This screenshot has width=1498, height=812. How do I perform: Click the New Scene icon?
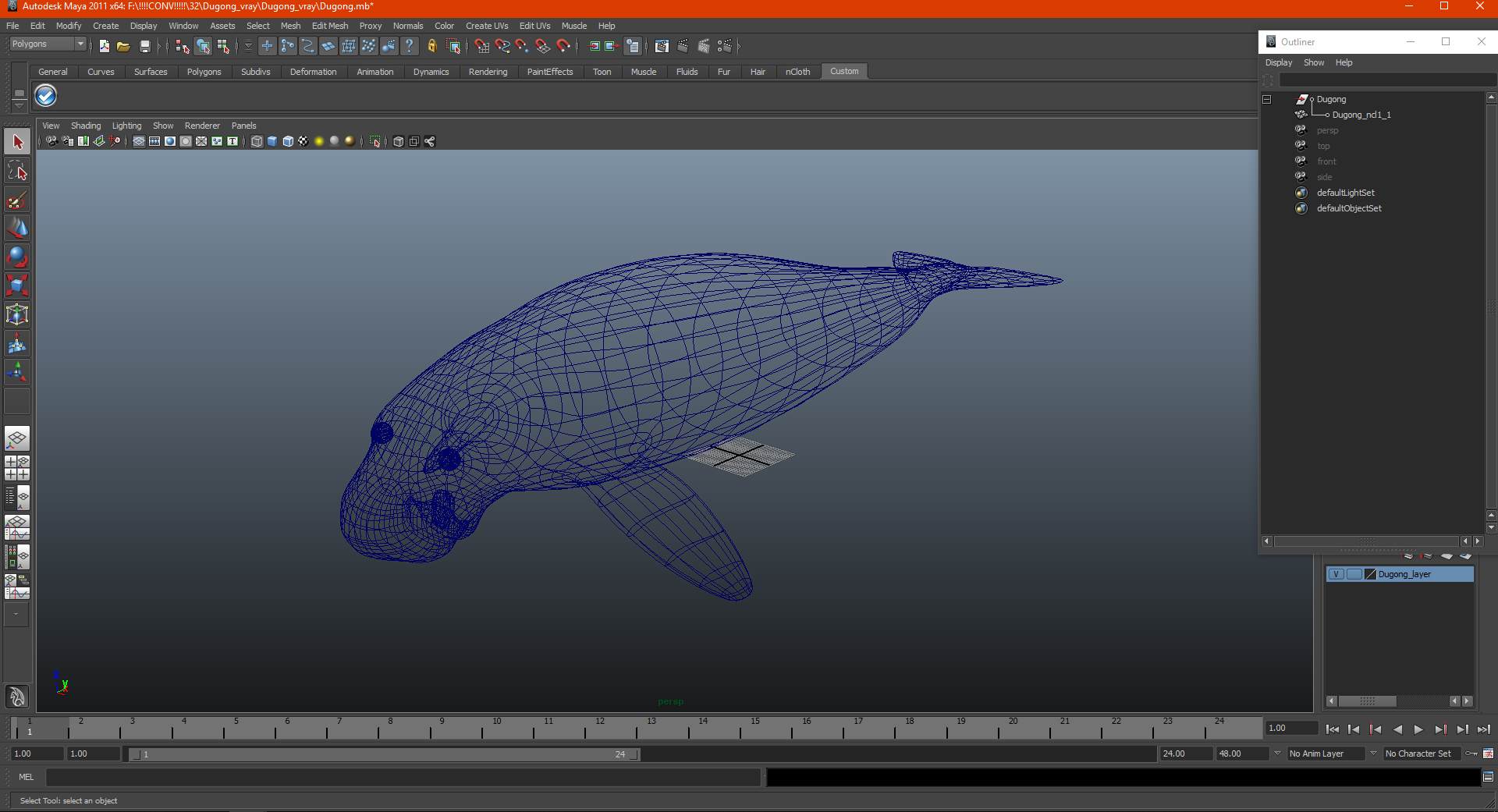(104, 46)
